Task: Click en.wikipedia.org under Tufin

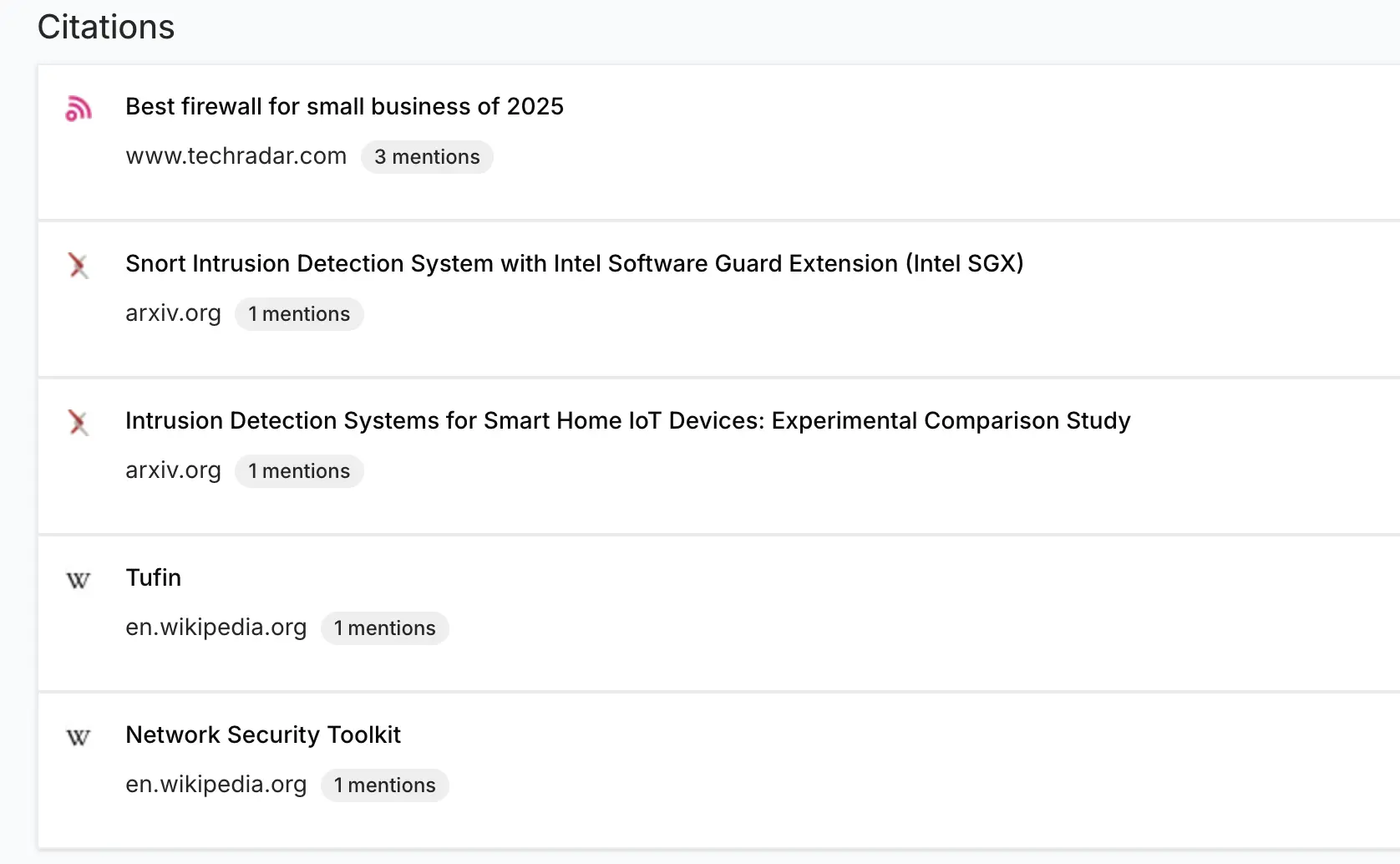Action: 216,628
